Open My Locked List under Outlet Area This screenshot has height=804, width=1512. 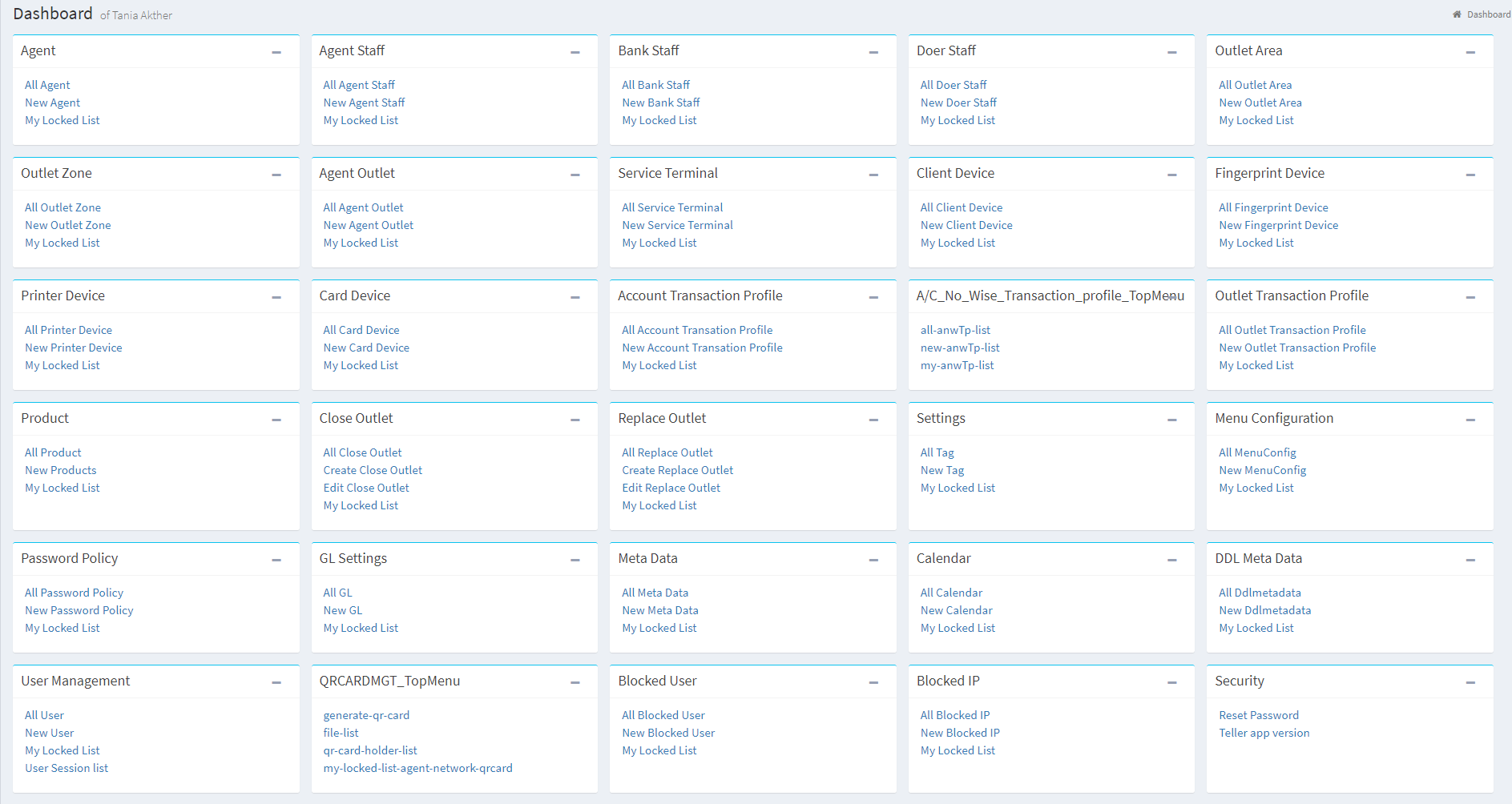1256,120
